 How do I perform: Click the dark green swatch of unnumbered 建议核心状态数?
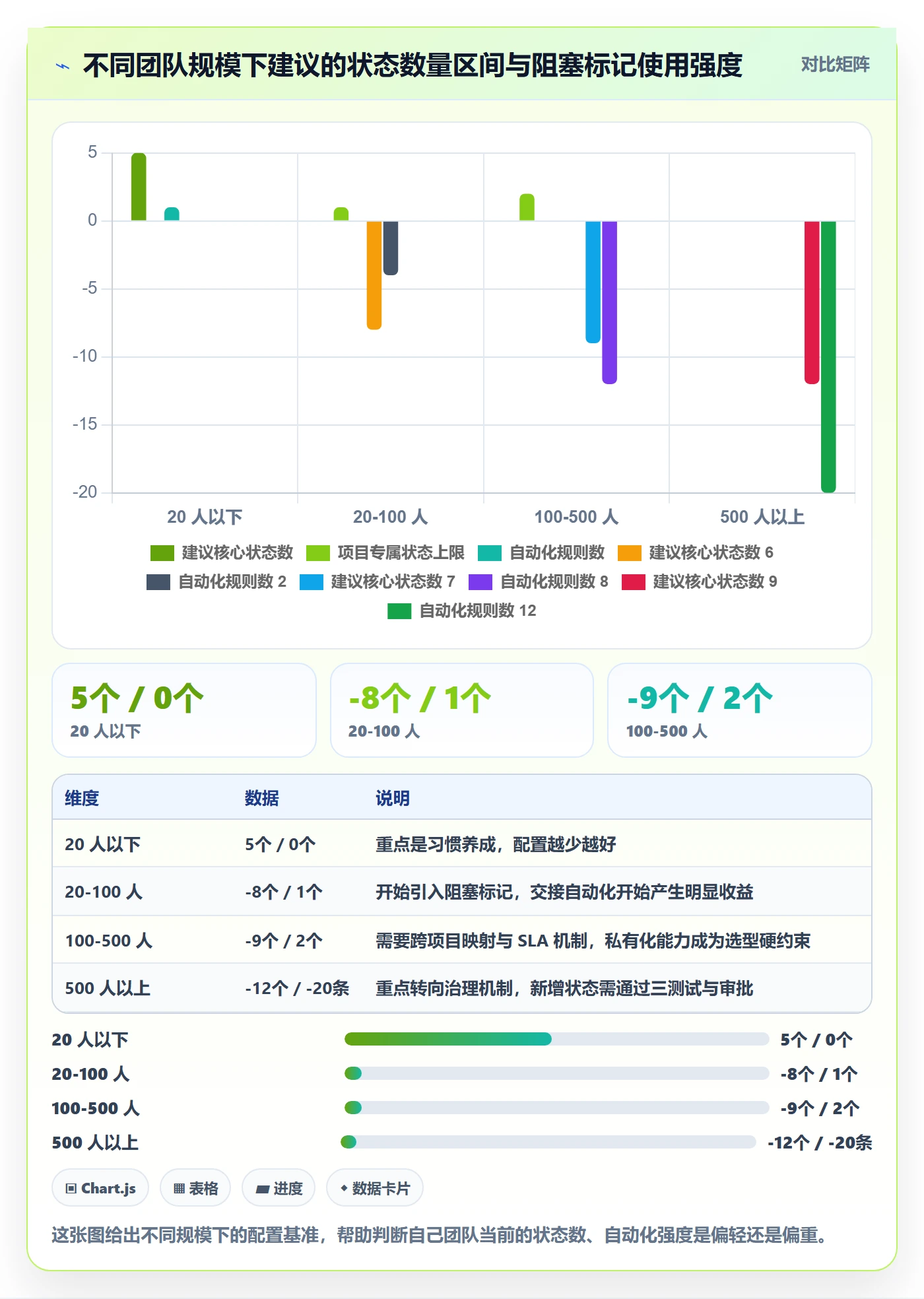pos(162,553)
